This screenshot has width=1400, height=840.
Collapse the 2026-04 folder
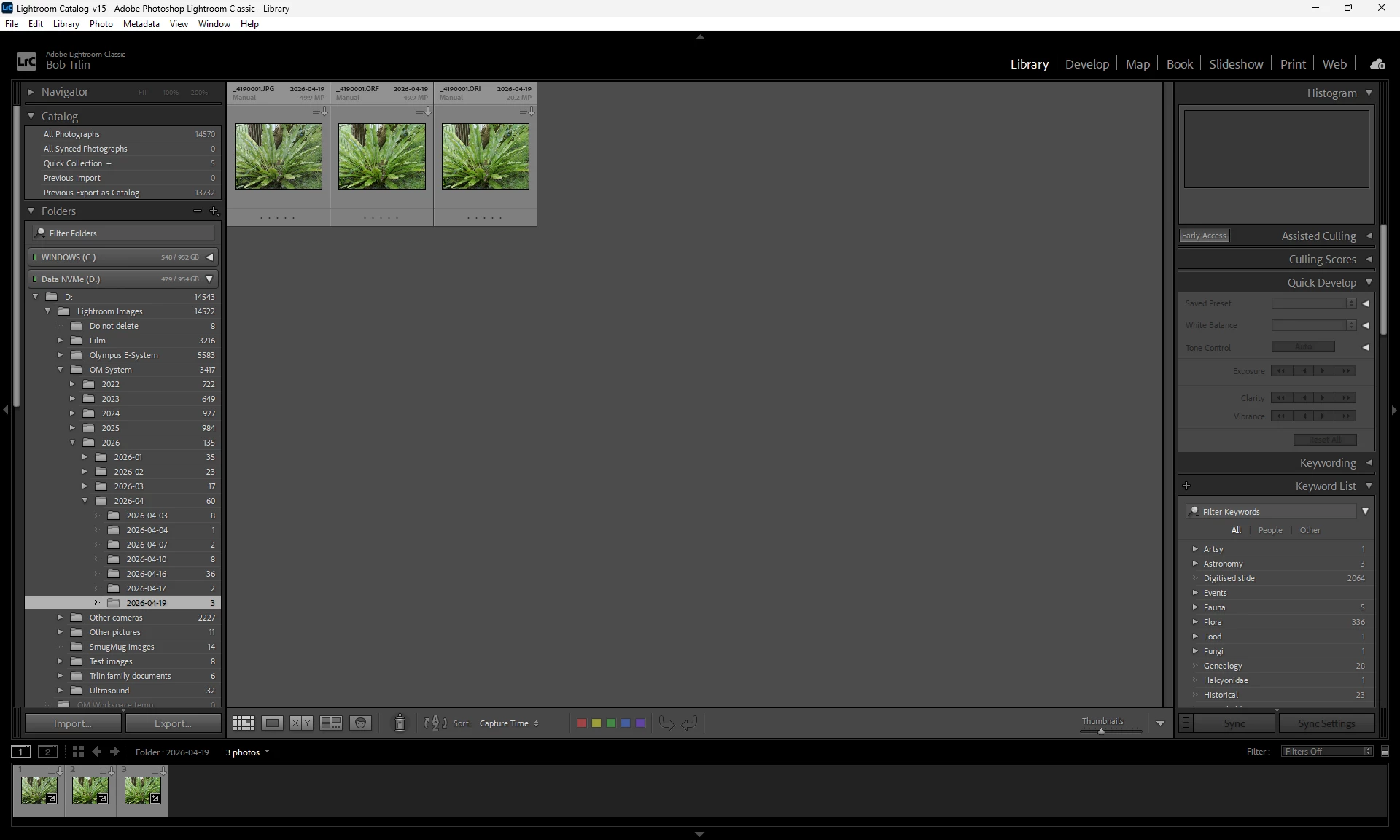pyautogui.click(x=85, y=501)
